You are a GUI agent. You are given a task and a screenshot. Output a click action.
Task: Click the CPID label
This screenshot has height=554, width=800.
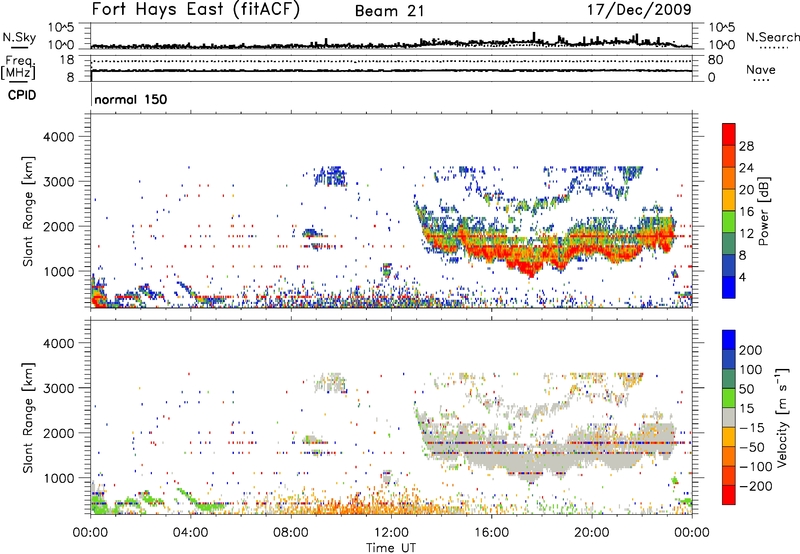[22, 95]
